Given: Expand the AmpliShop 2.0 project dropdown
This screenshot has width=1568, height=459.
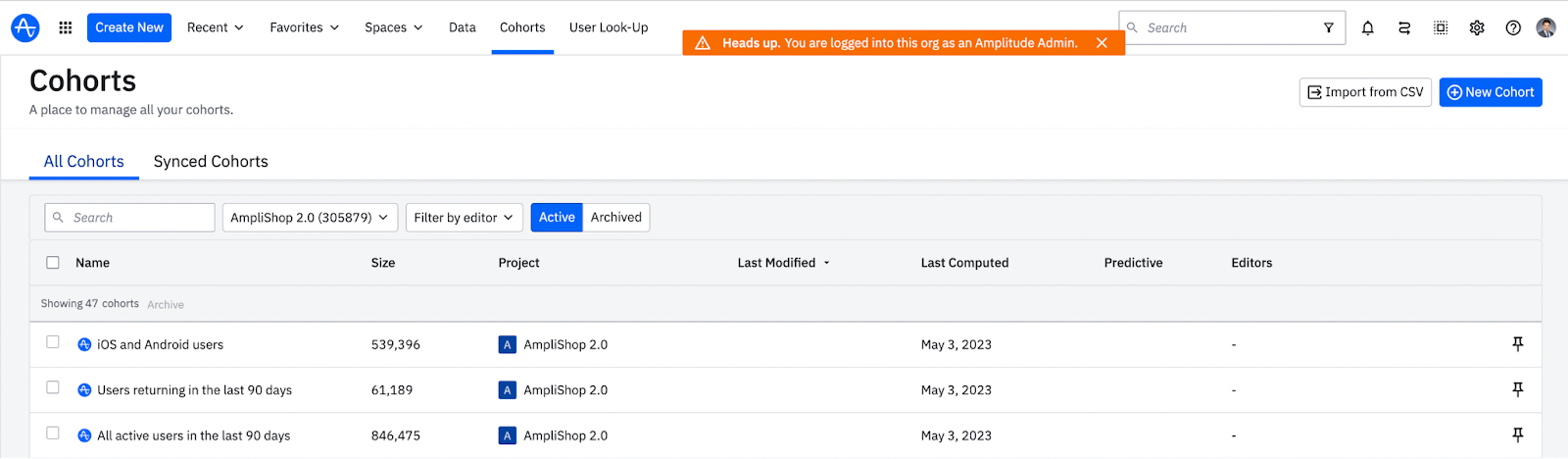Looking at the screenshot, I should pos(310,218).
